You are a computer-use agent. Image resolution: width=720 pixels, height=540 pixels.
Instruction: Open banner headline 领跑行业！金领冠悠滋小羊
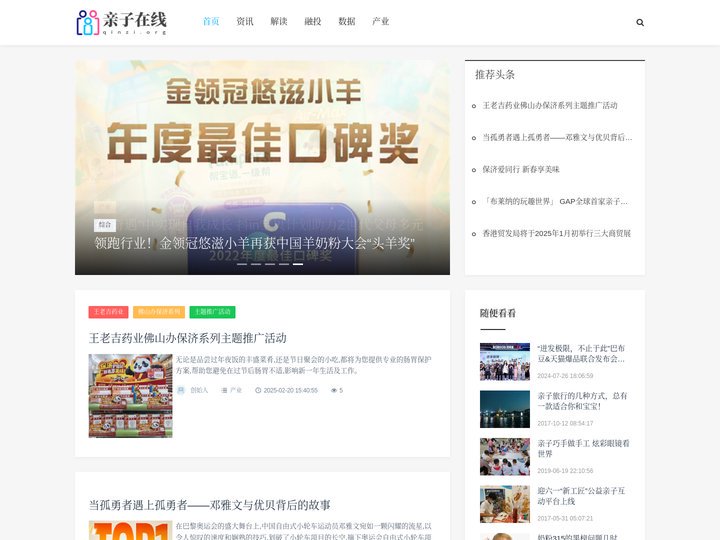point(254,243)
